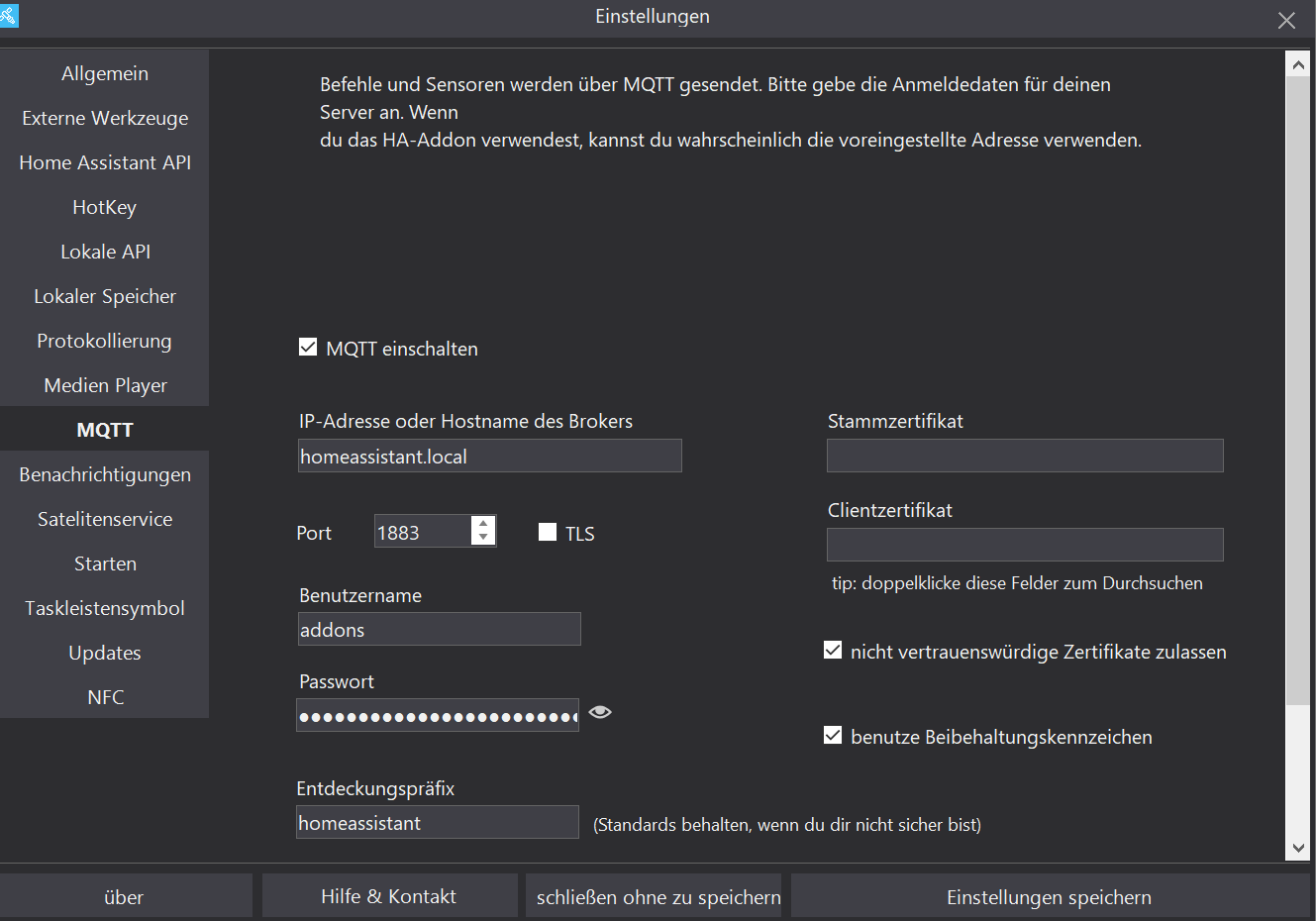Click '(Standards behalten...' note text
This screenshot has width=1316, height=921.
tap(787, 824)
